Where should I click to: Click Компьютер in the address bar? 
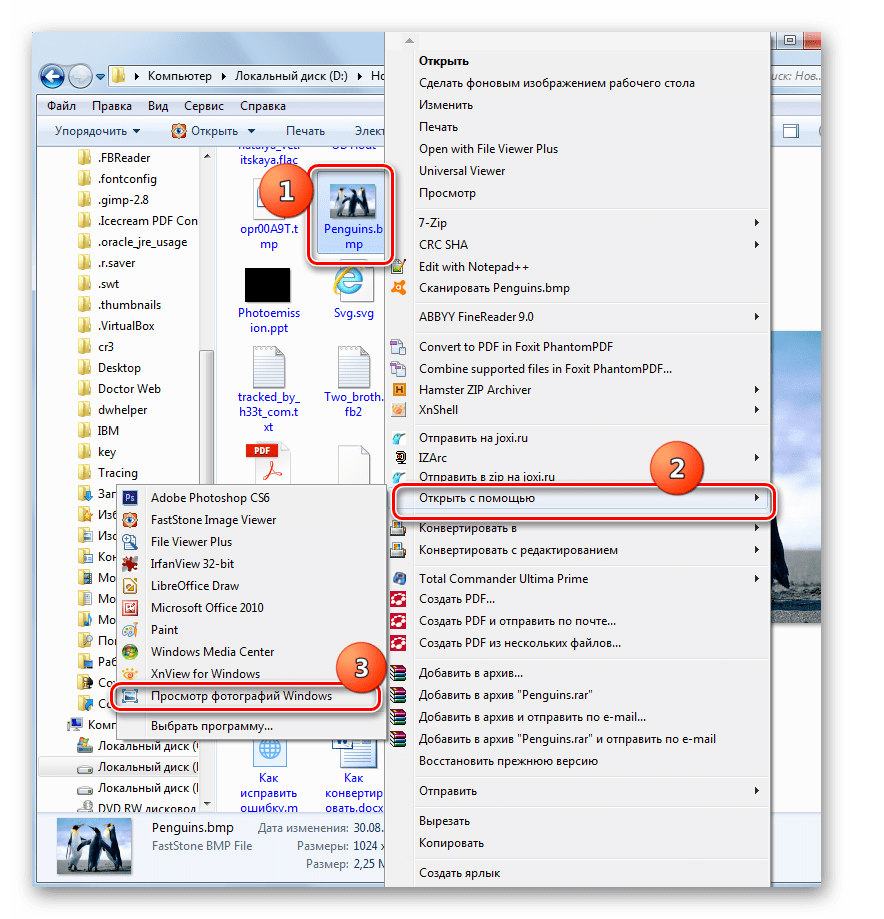(179, 76)
